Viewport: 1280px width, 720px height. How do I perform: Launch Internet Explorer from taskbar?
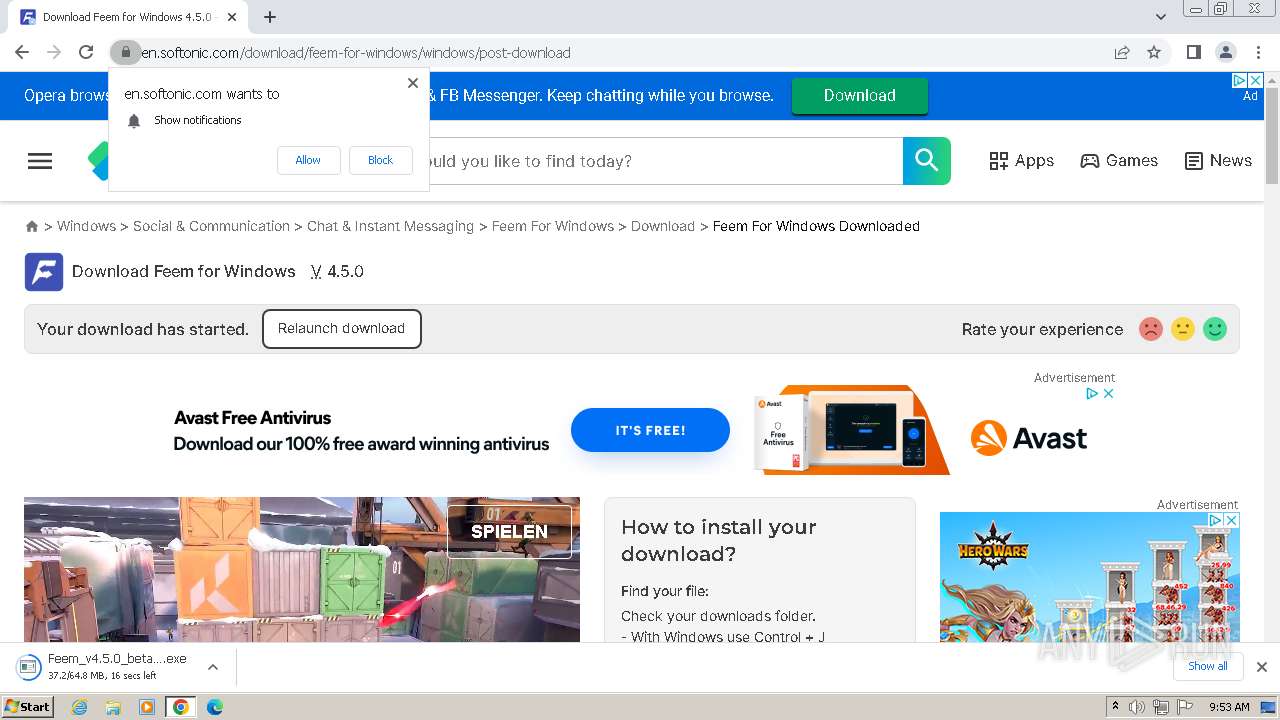(79, 707)
